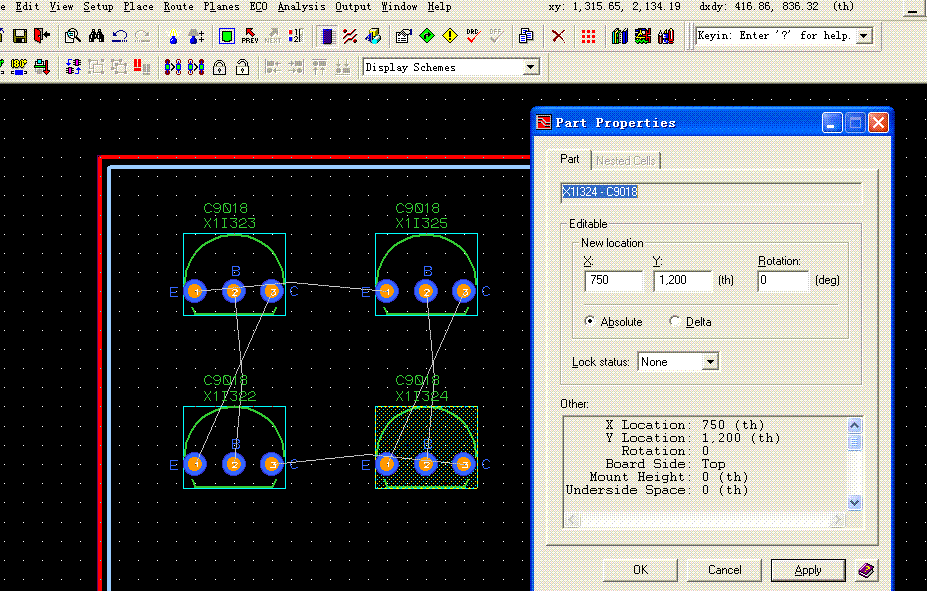This screenshot has width=927, height=591.
Task: Click the Rotation input field
Action: pyautogui.click(x=782, y=281)
